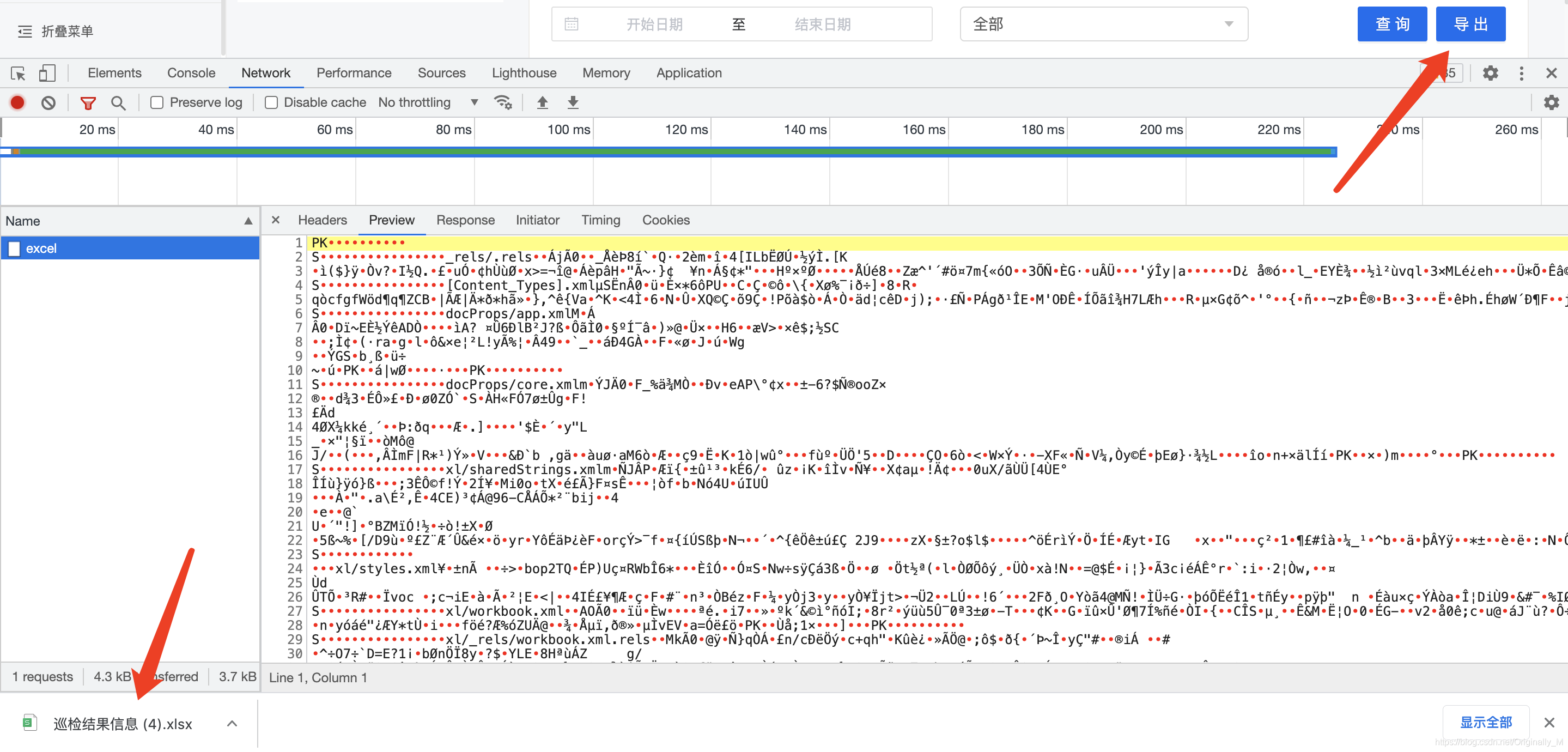Open network conditions wifi icon
Screen dimensions: 1568x752
[503, 102]
